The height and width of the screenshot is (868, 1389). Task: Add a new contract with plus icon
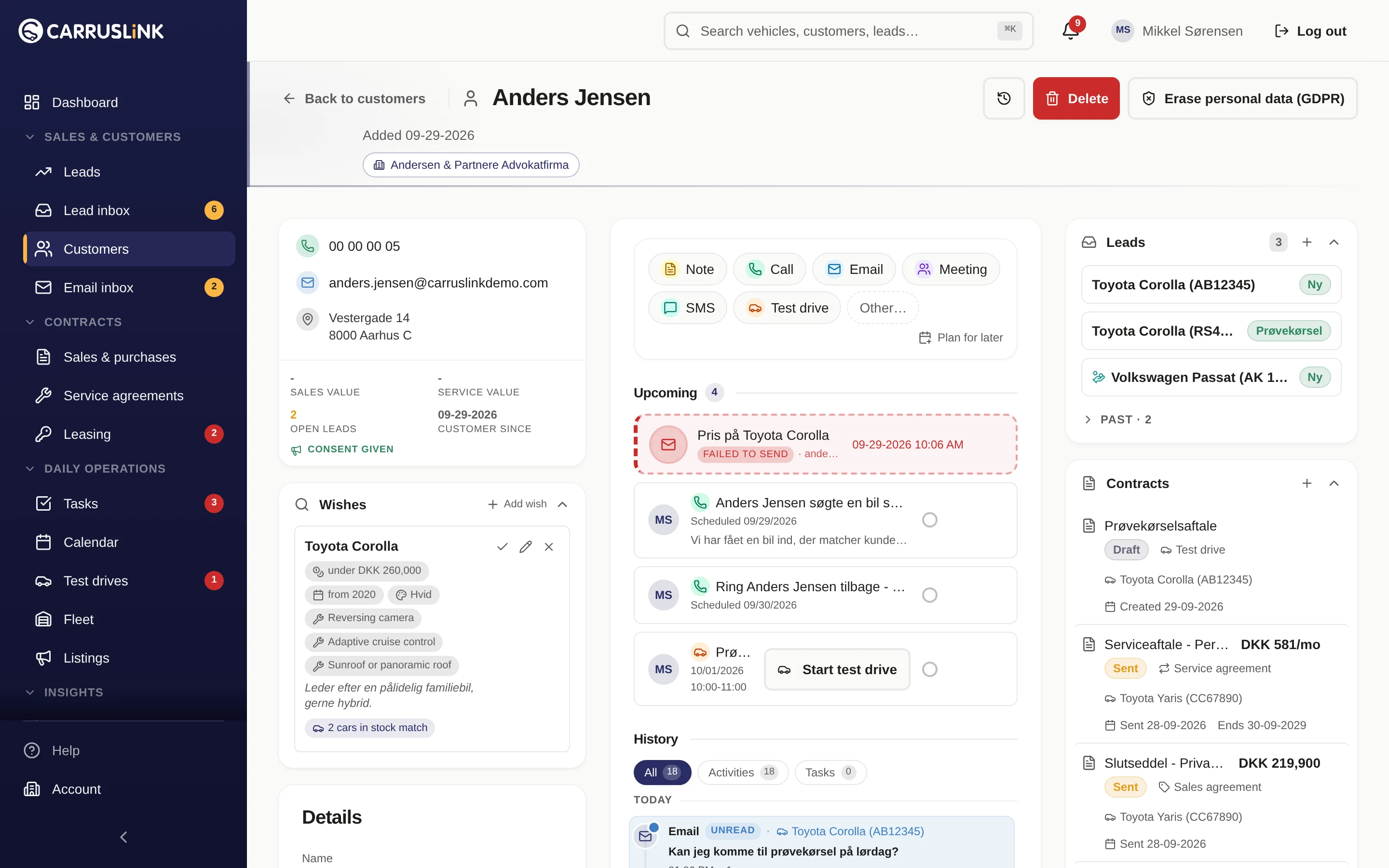point(1307,483)
